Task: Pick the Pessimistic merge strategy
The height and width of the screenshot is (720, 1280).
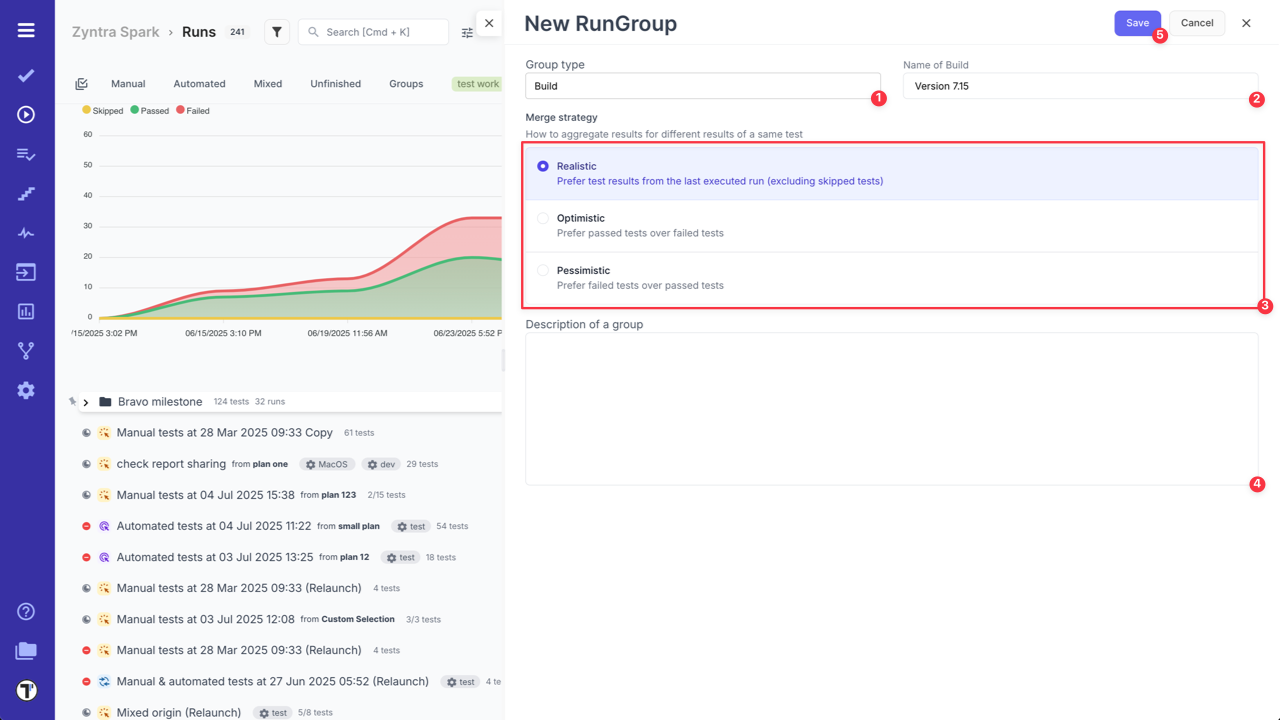Action: tap(543, 270)
